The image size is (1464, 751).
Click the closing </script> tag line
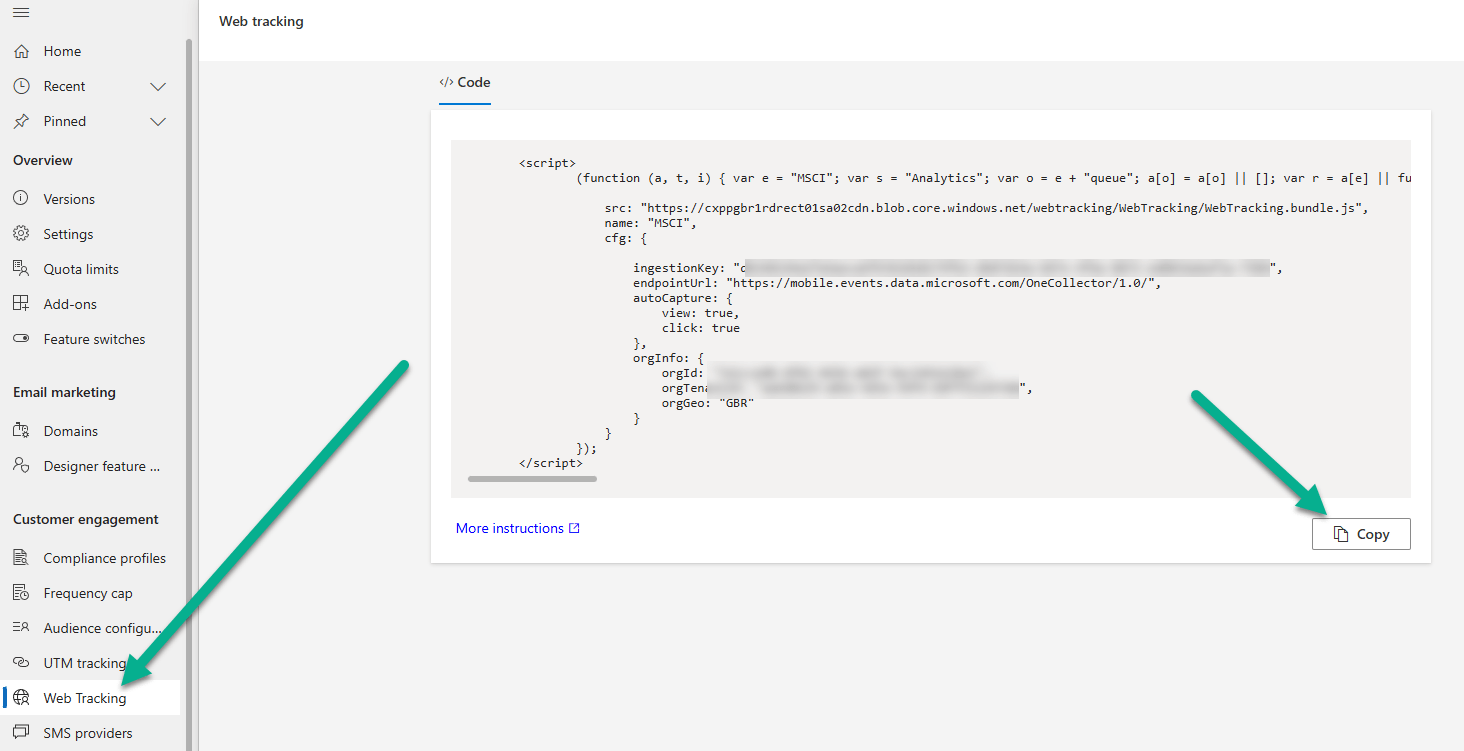551,463
